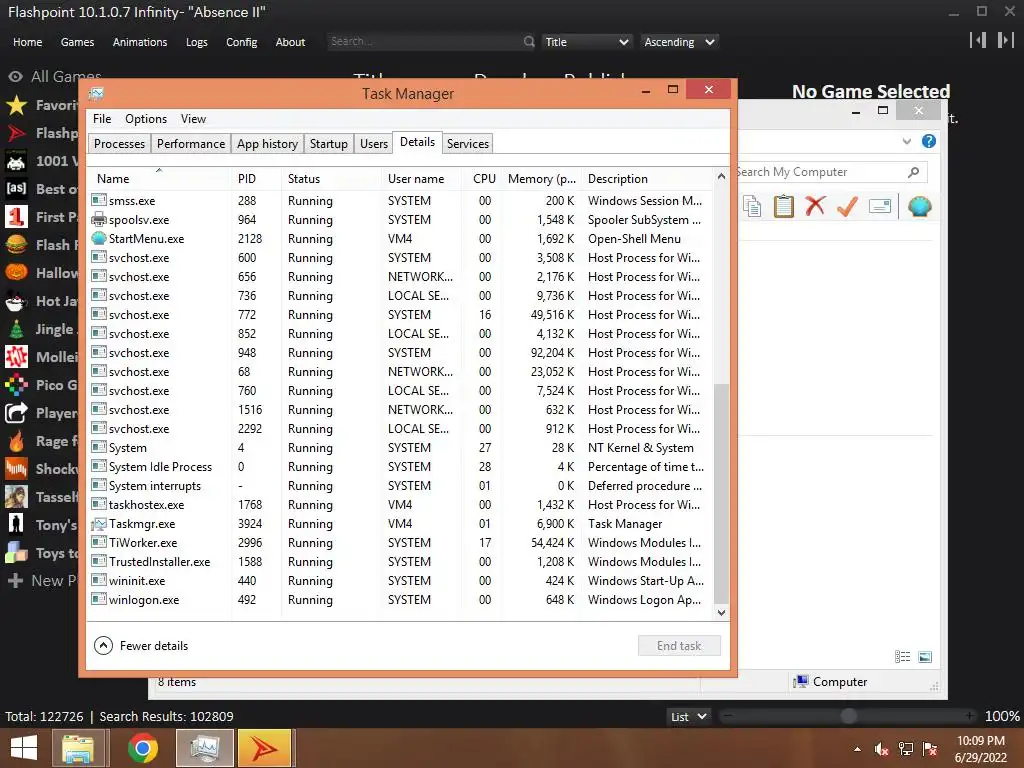The width and height of the screenshot is (1024, 768).
Task: Switch to the Services tab
Action: 468,144
